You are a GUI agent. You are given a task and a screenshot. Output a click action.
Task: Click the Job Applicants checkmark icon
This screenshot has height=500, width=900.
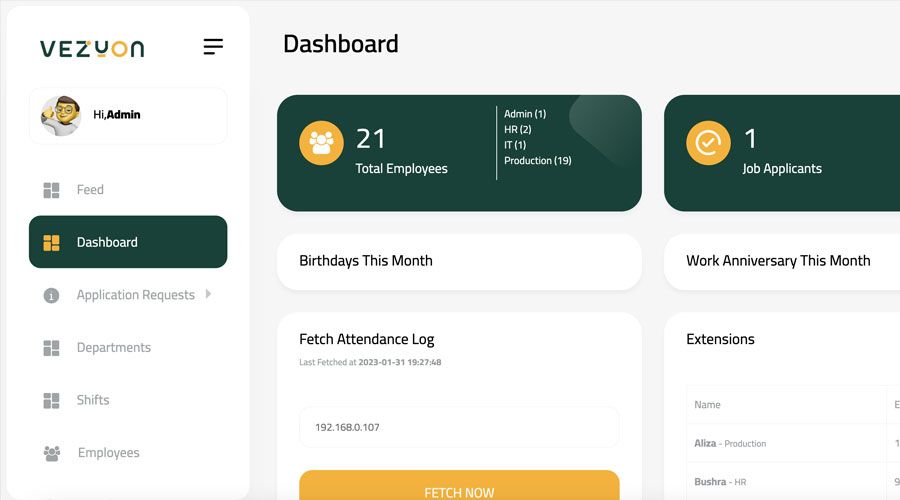(708, 143)
